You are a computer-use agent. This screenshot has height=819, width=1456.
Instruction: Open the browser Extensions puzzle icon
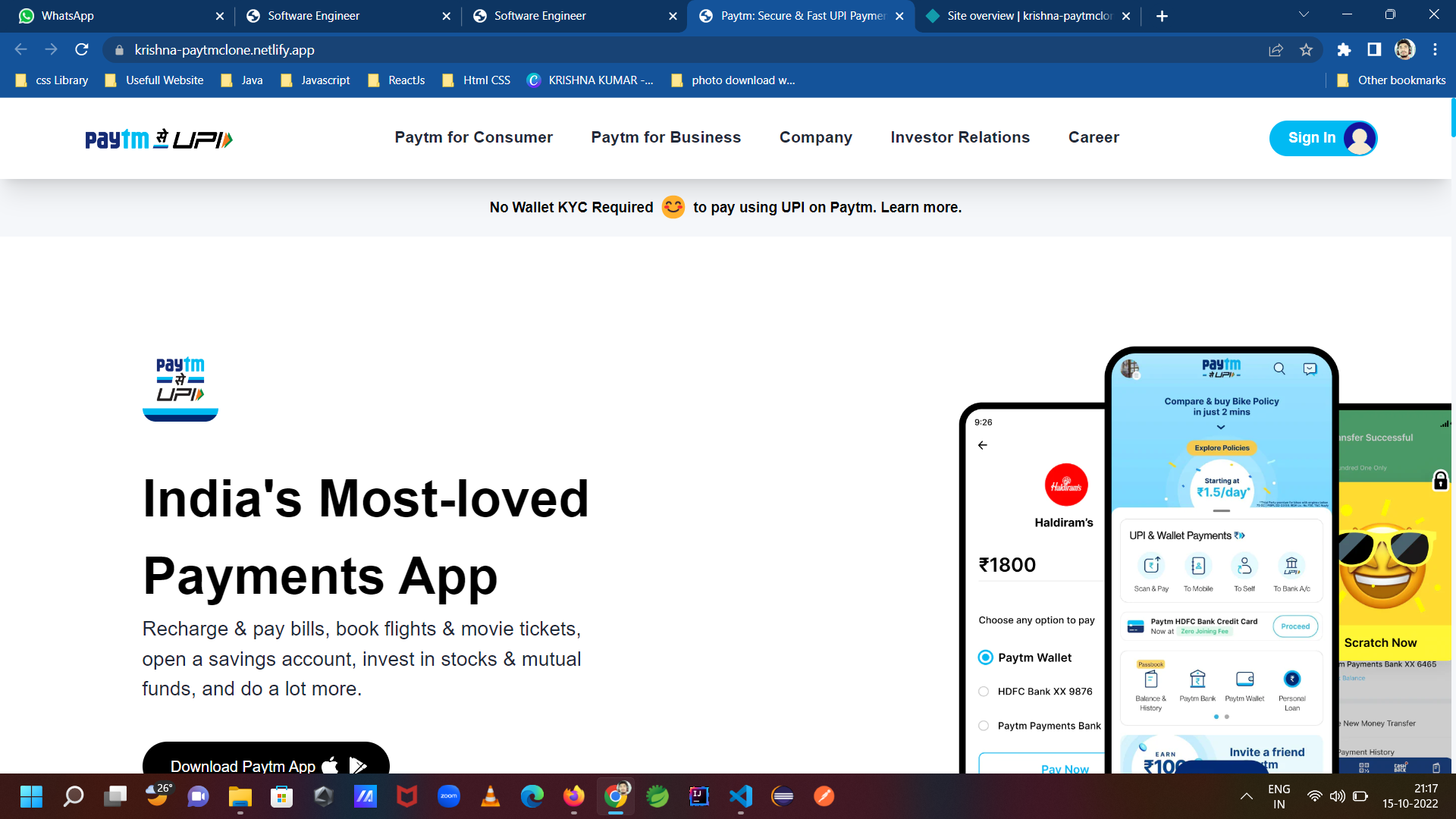coord(1344,50)
